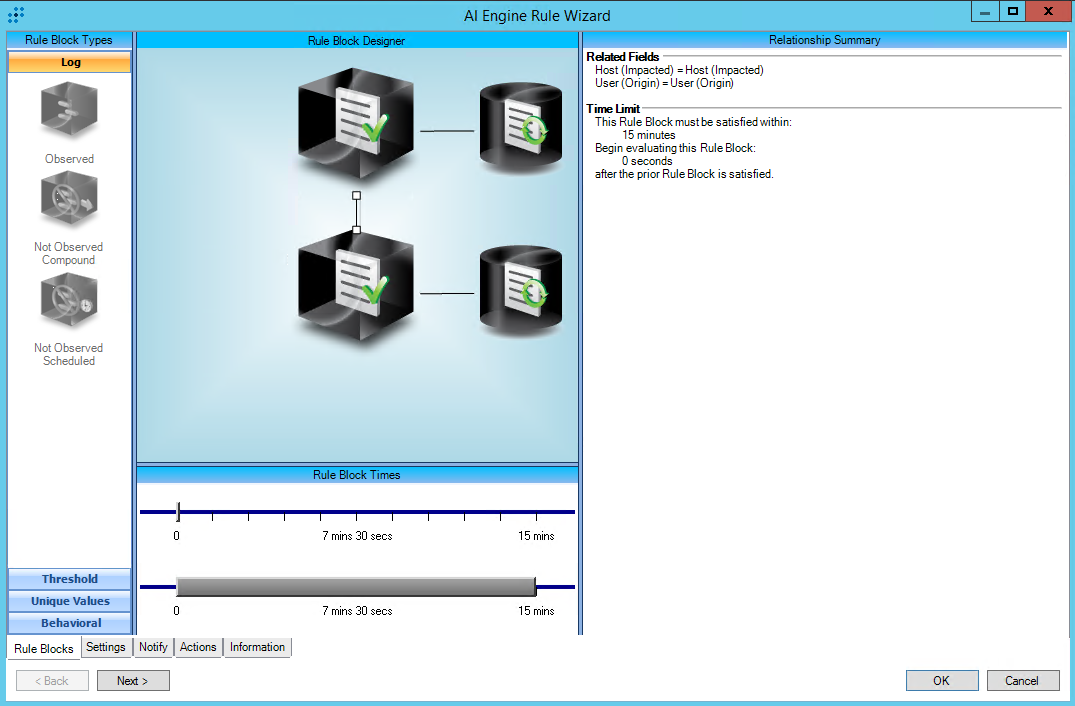Click the app logo icon in title bar
The height and width of the screenshot is (706, 1075).
coord(16,14)
